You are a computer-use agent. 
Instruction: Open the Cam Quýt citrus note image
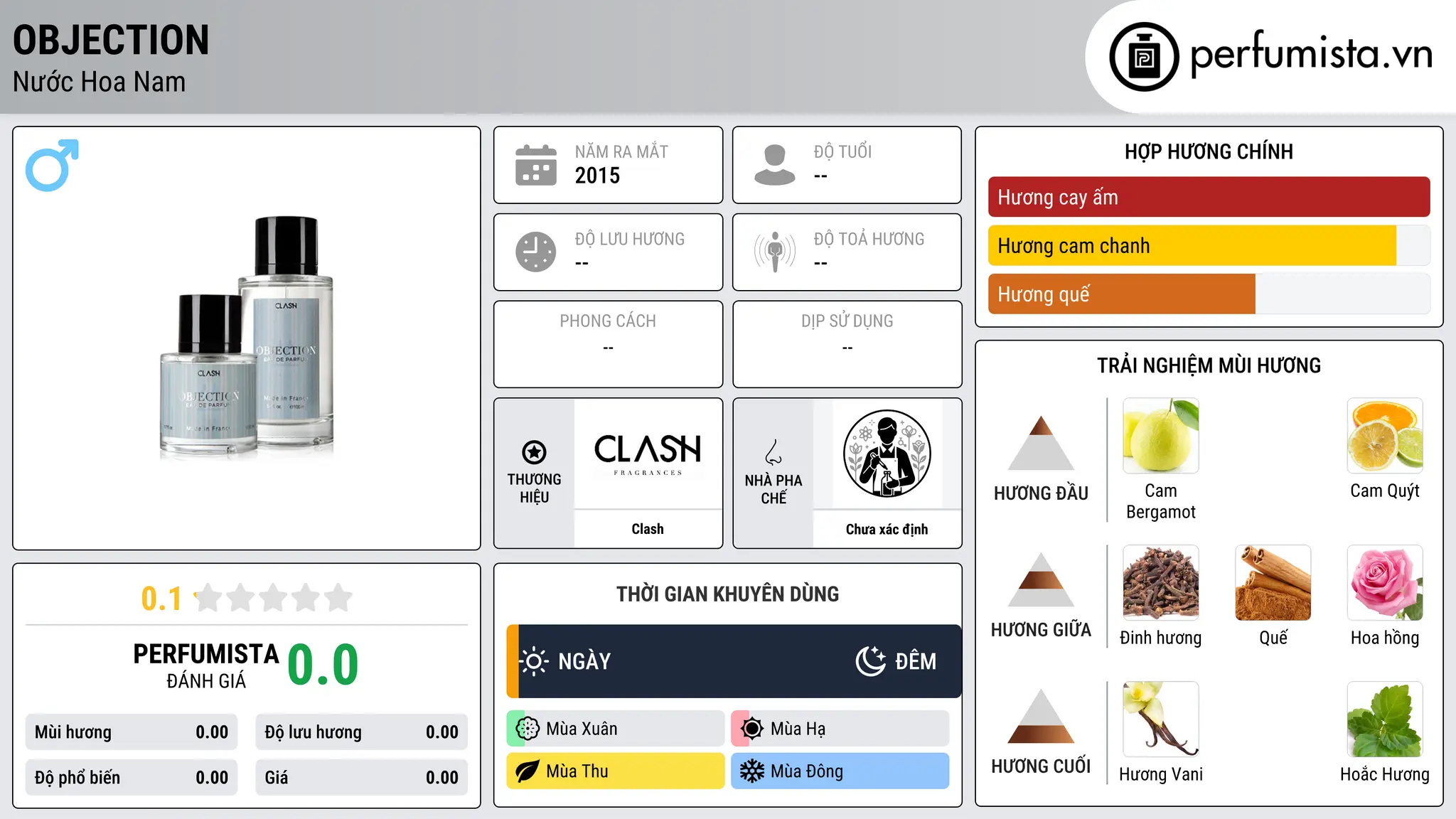pos(1385,436)
